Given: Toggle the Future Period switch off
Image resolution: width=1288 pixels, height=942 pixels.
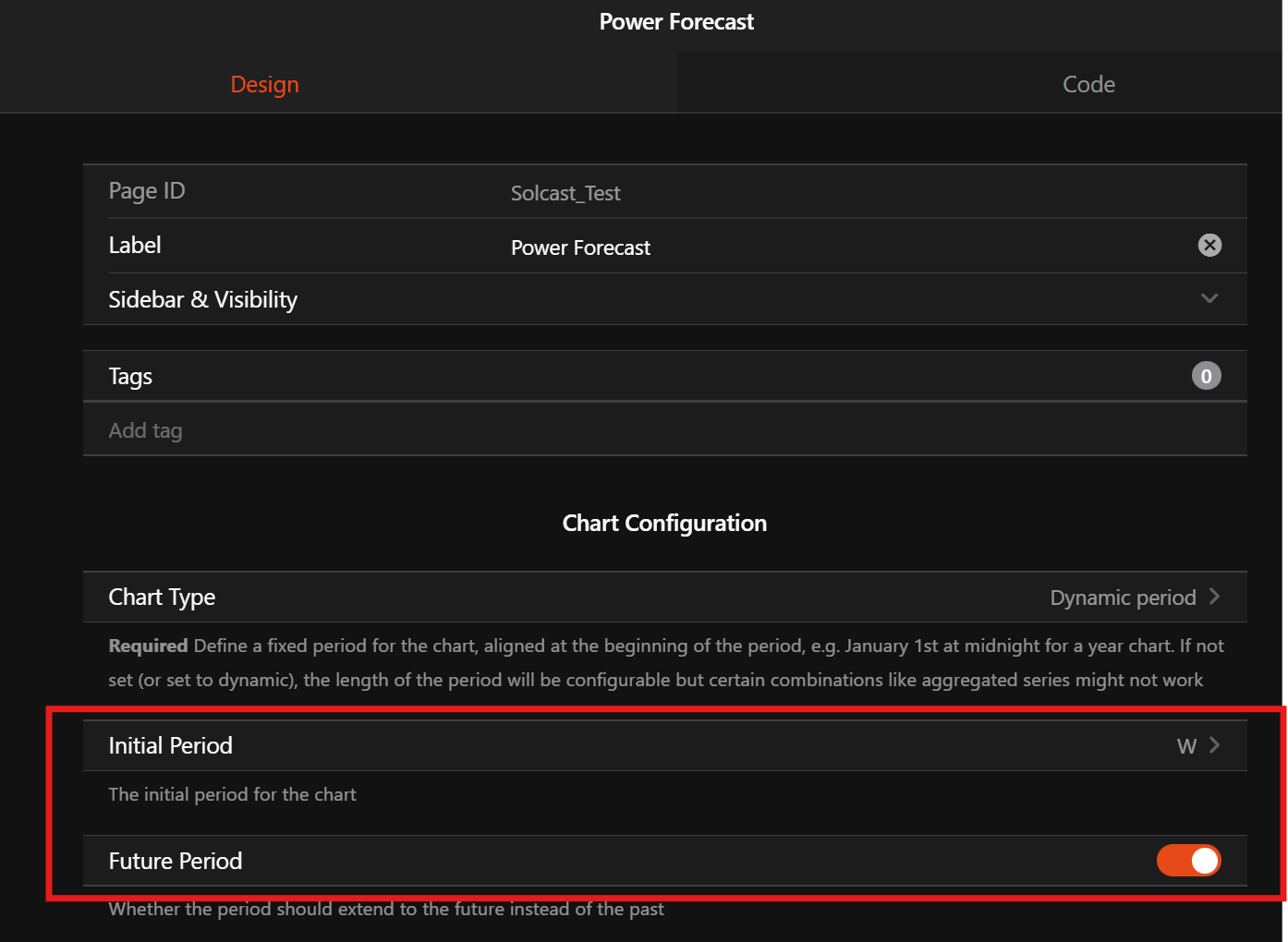Looking at the screenshot, I should 1188,861.
